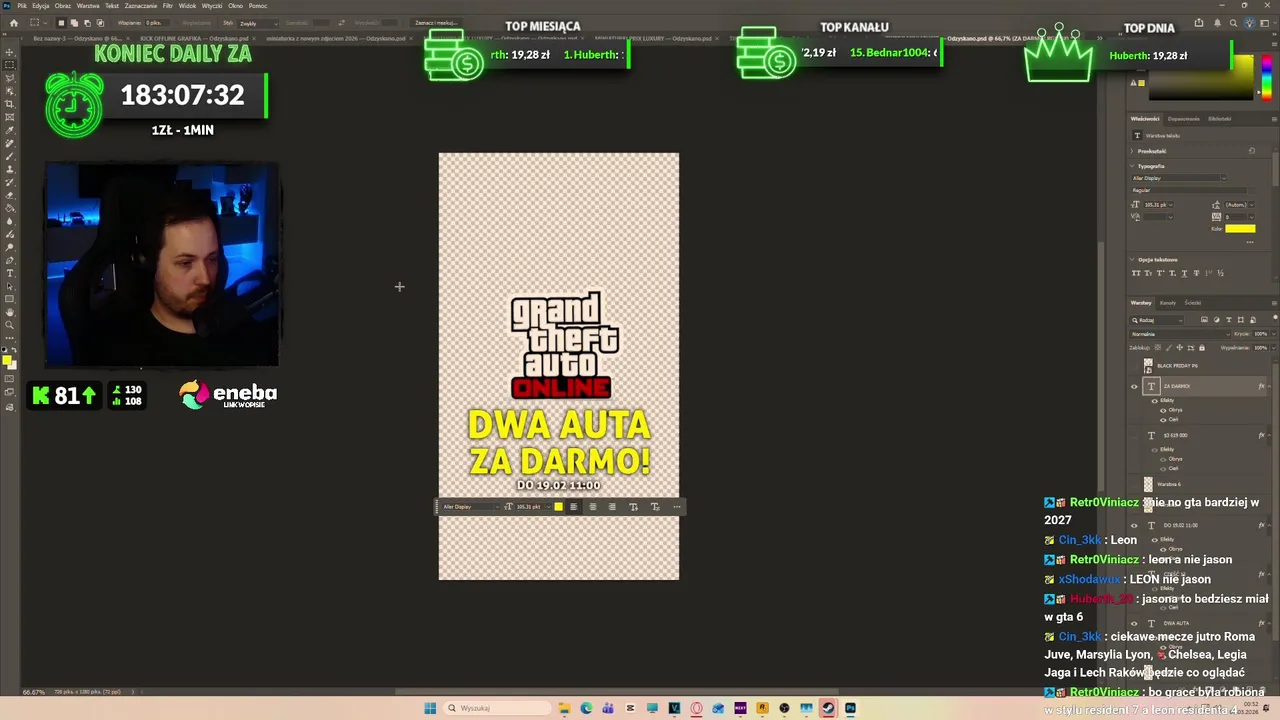The width and height of the screenshot is (1280, 720).
Task: Open the Rodzaj layer filter dropdown
Action: (1157, 320)
